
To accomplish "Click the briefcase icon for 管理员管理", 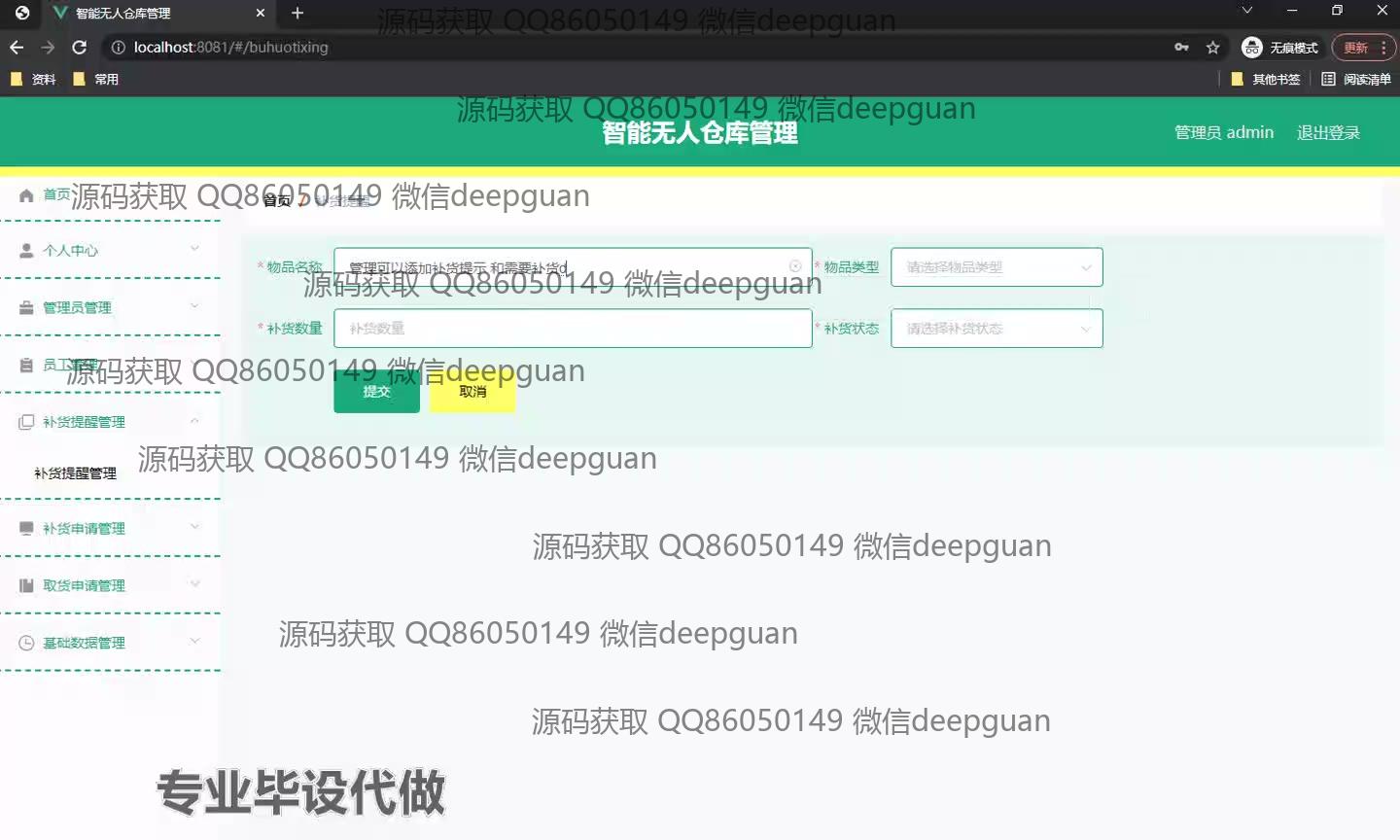I will pyautogui.click(x=26, y=307).
